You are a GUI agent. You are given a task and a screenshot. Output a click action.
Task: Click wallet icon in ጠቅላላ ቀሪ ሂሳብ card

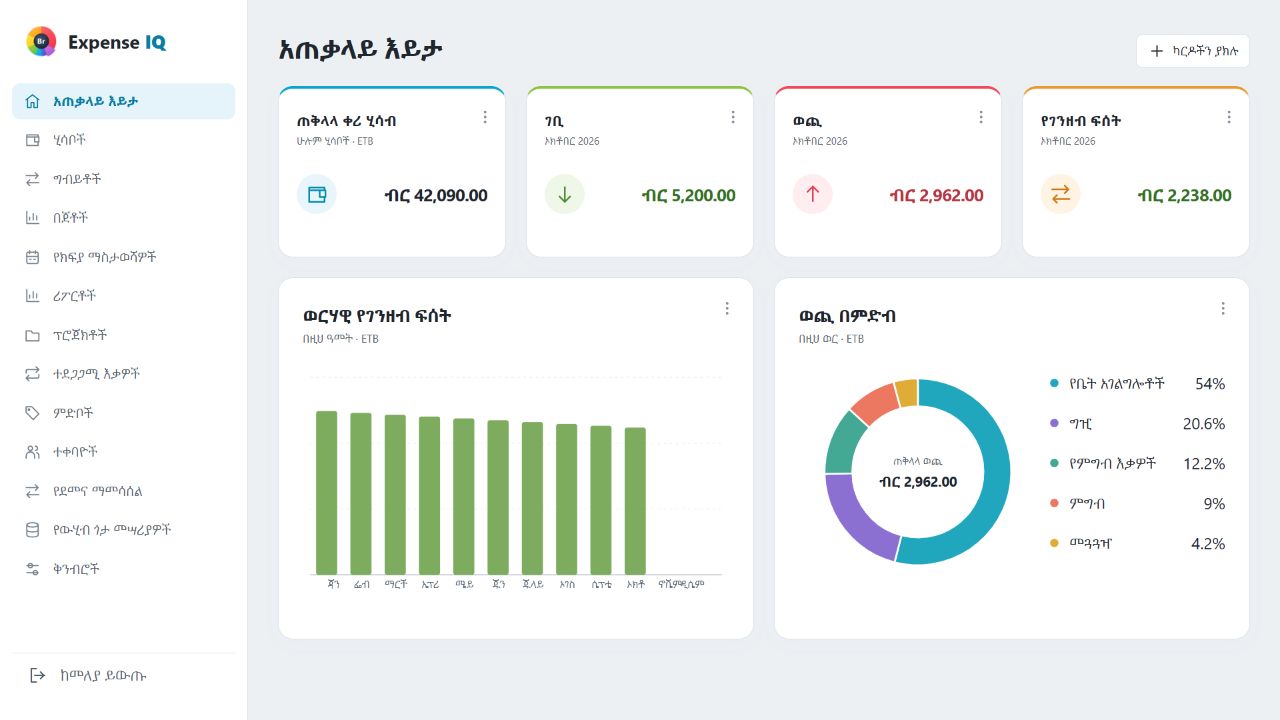pos(317,194)
